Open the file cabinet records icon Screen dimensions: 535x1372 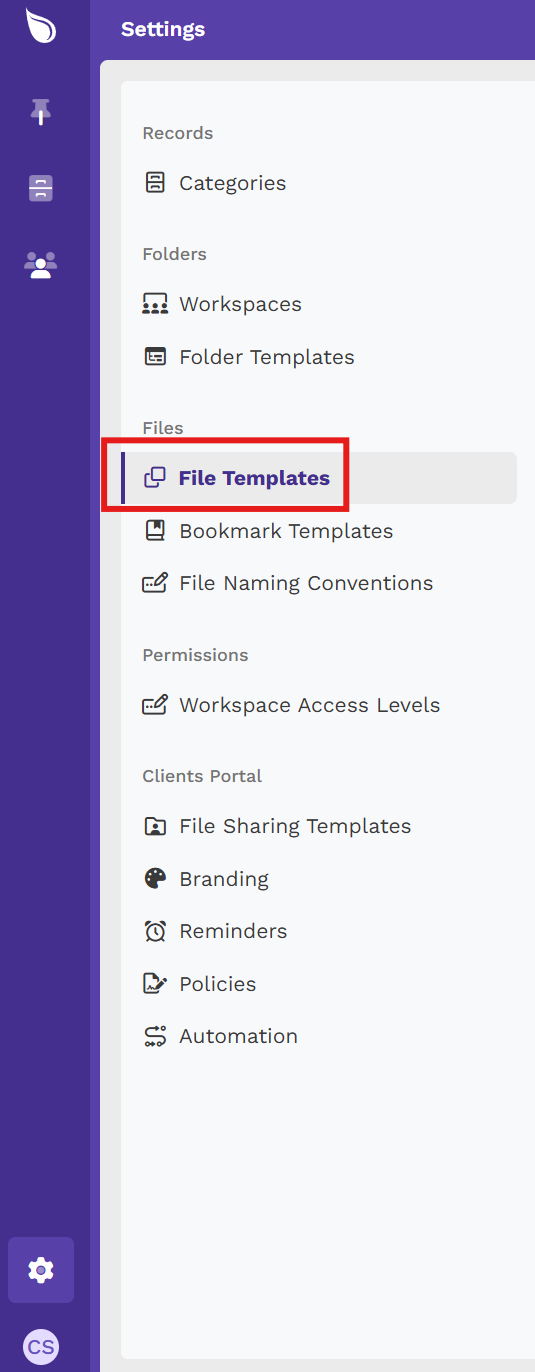(41, 188)
